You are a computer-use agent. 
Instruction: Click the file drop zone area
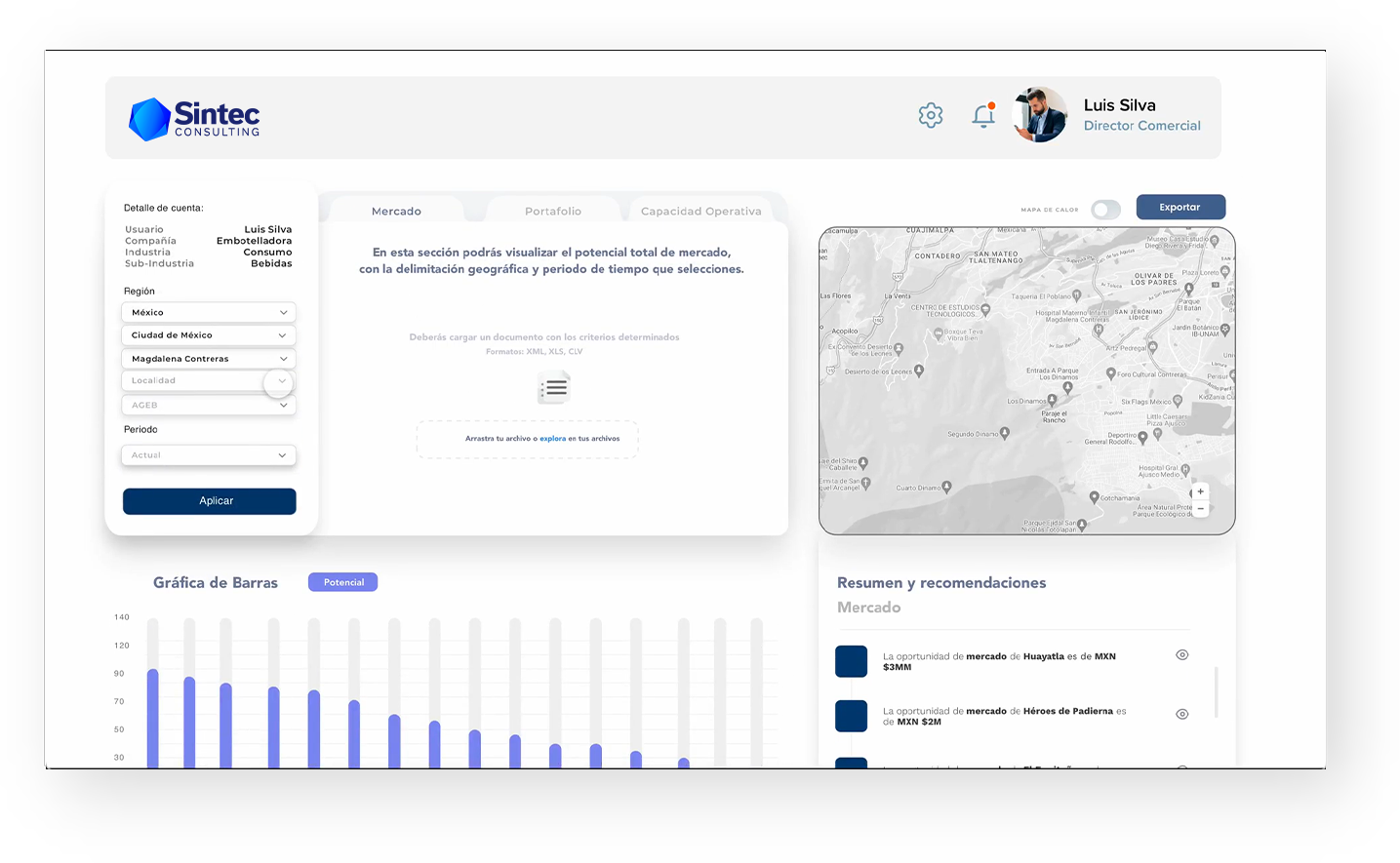pyautogui.click(x=528, y=440)
